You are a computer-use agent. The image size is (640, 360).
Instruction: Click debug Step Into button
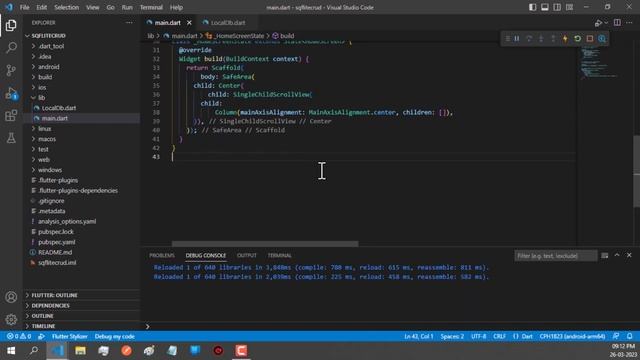(541, 39)
